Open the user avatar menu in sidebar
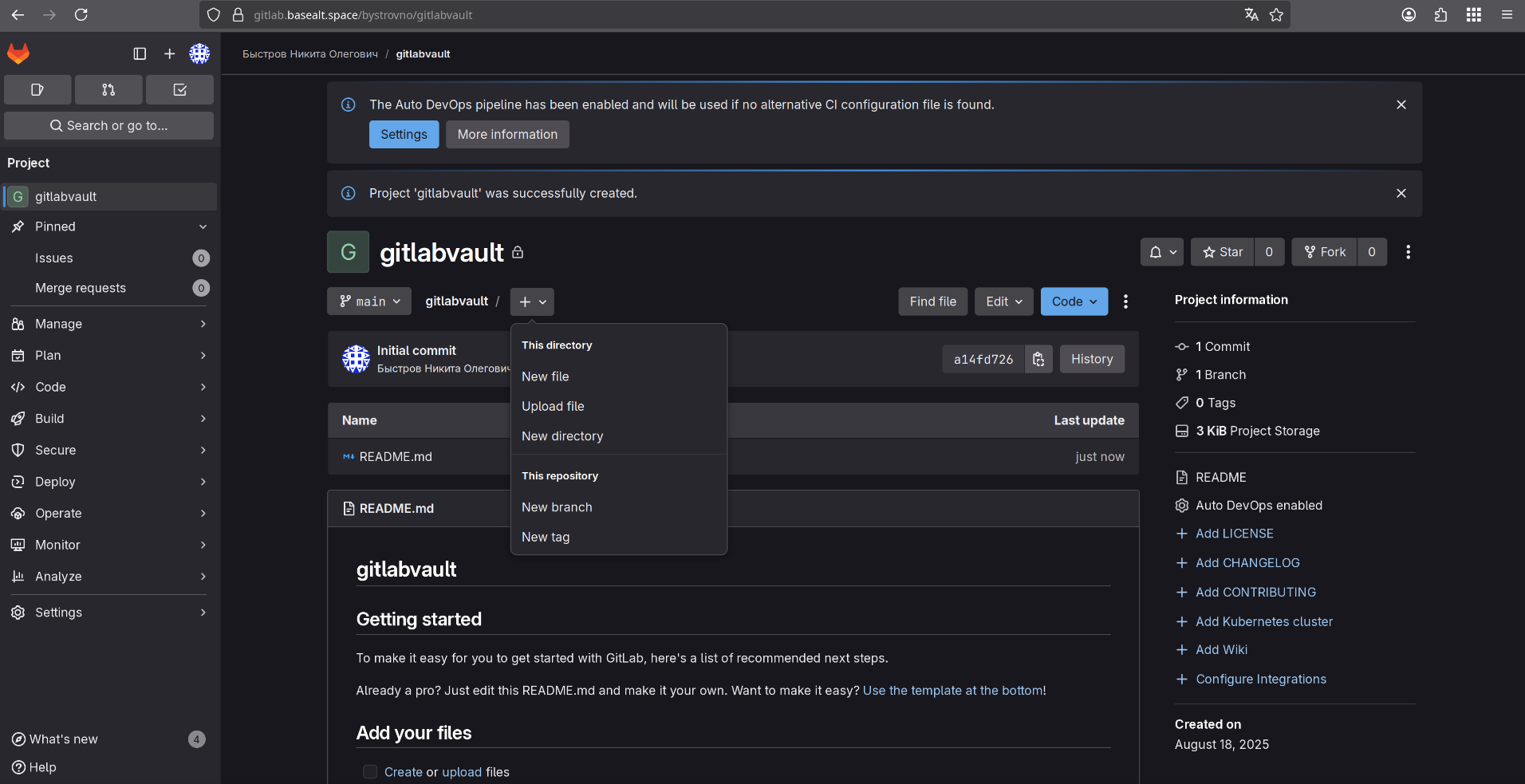Image resolution: width=1525 pixels, height=784 pixels. pyautogui.click(x=199, y=53)
